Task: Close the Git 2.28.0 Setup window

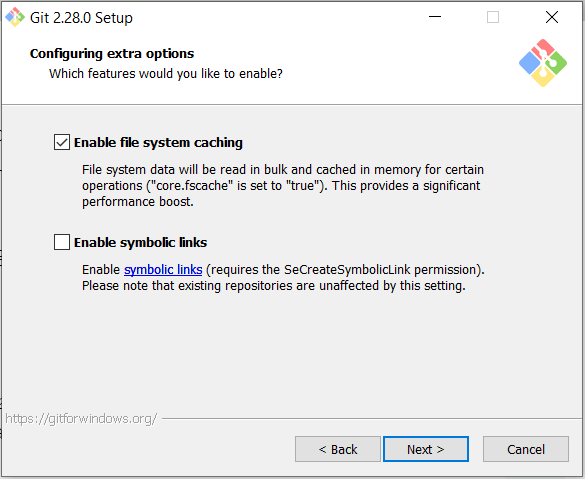Action: point(552,17)
